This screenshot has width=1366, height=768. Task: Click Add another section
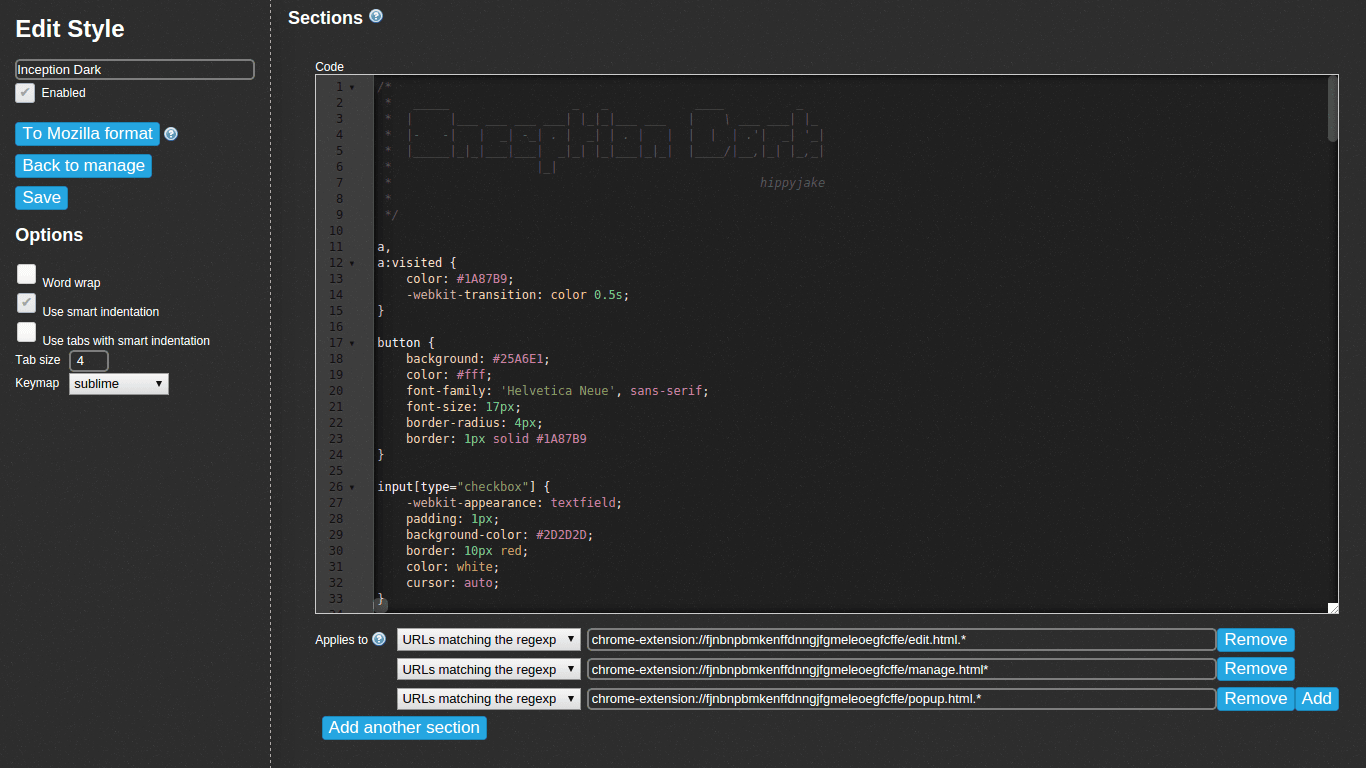(x=404, y=728)
